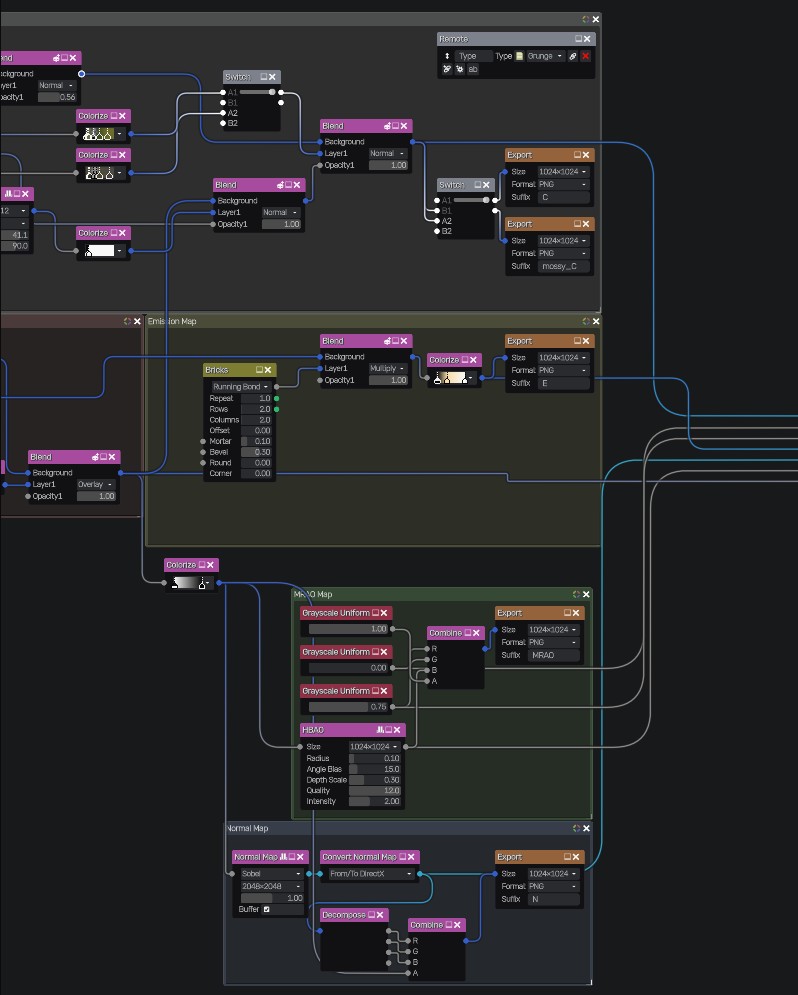This screenshot has width=798, height=995.
Task: Open the Grunge dropdown in Remote node
Action: tap(545, 56)
